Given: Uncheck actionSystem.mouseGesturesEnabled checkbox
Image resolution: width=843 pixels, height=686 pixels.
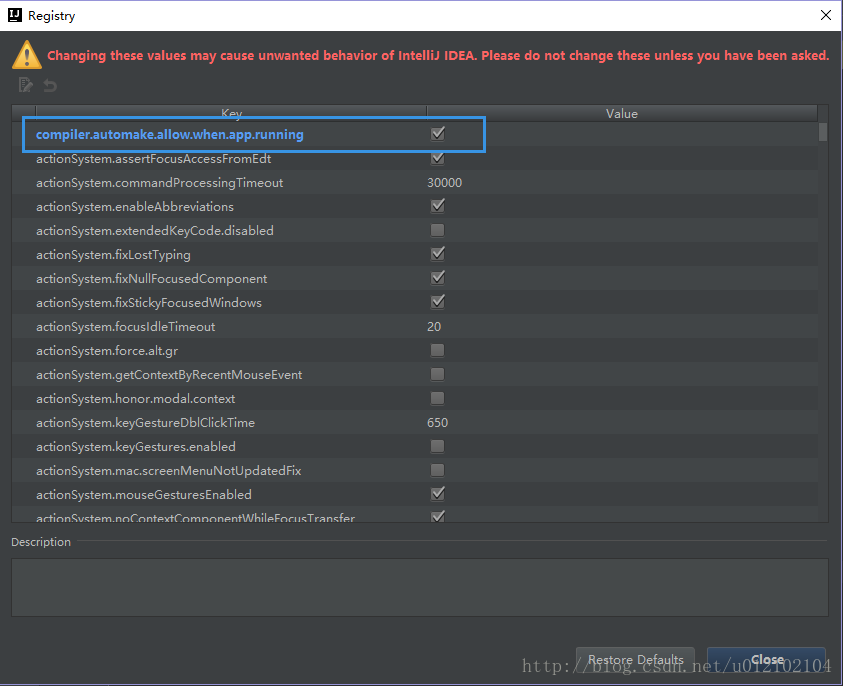Looking at the screenshot, I should [x=438, y=494].
